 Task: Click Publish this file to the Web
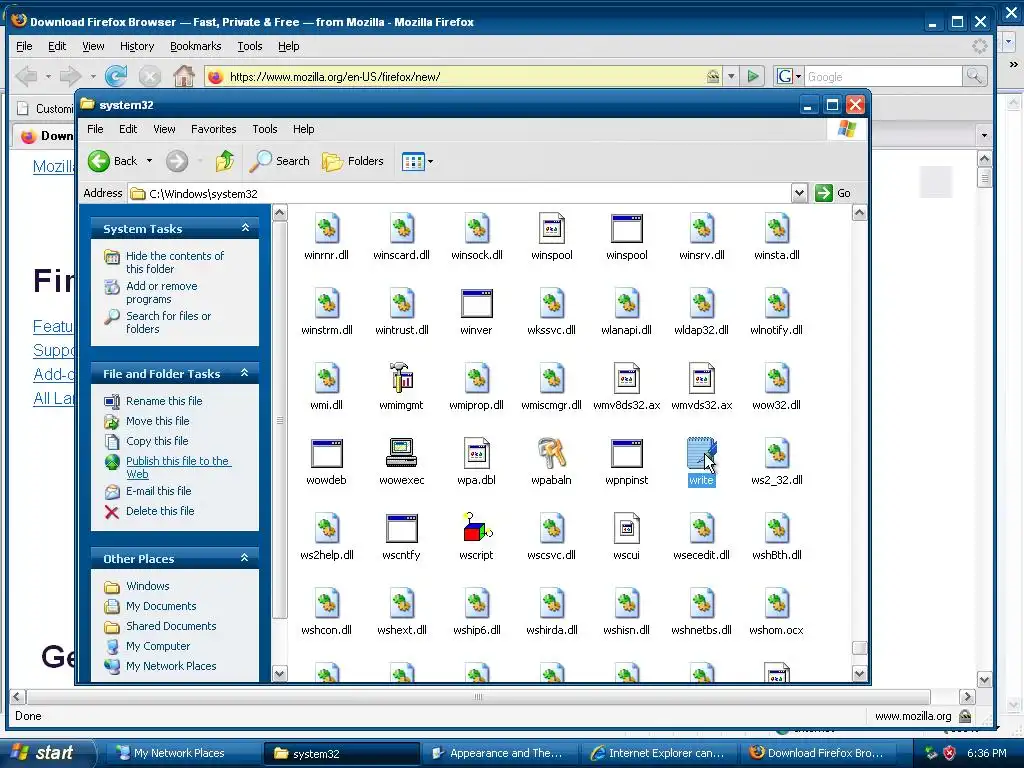point(178,467)
